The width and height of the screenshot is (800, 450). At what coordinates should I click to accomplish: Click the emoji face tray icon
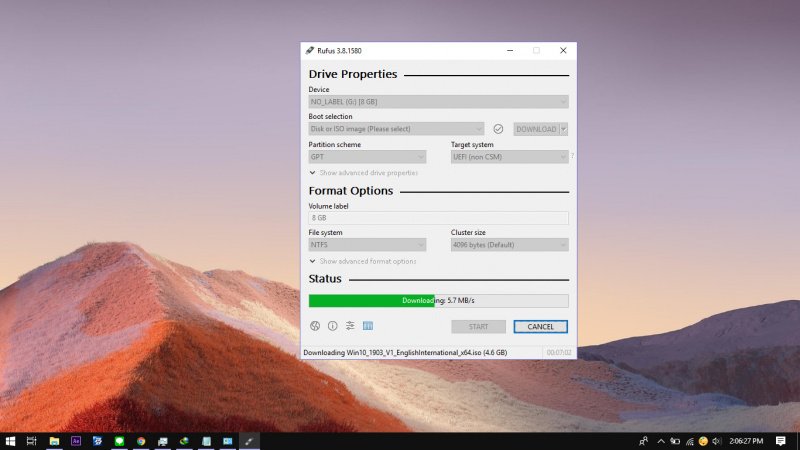point(703,441)
